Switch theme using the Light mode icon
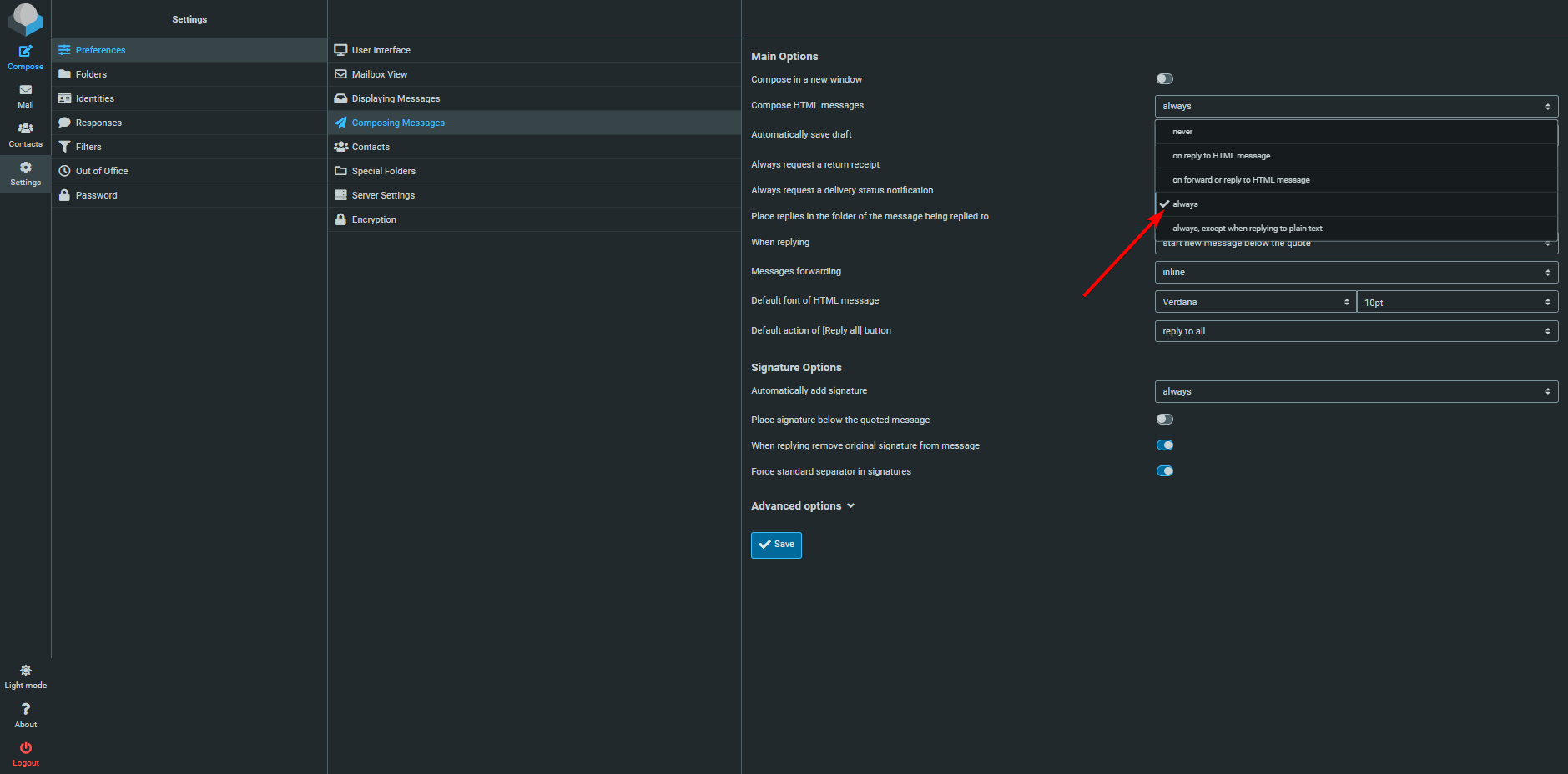Screen dimensions: 1568x774 point(26,671)
